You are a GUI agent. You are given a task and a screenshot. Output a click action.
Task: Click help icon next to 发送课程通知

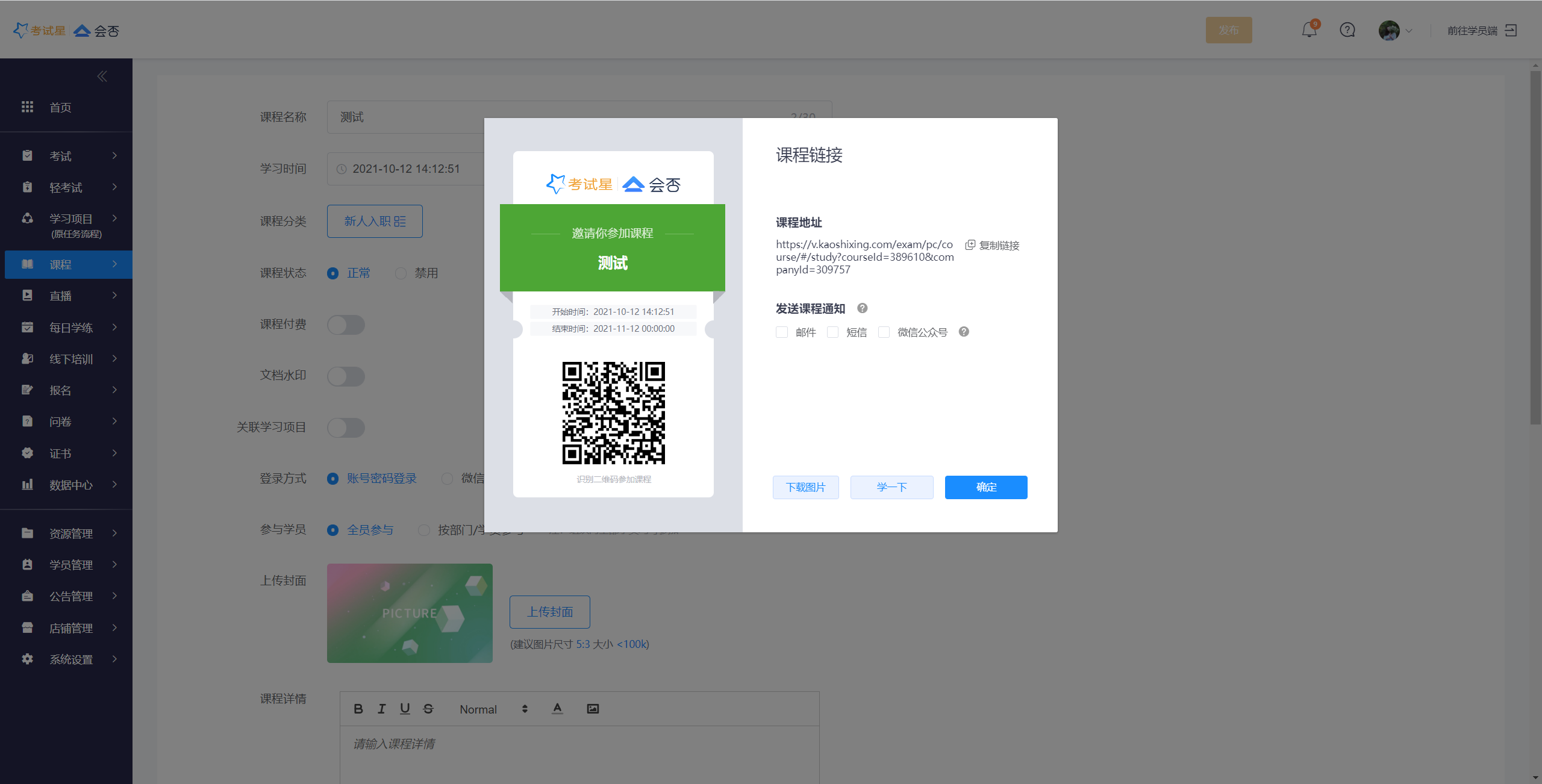pos(863,308)
